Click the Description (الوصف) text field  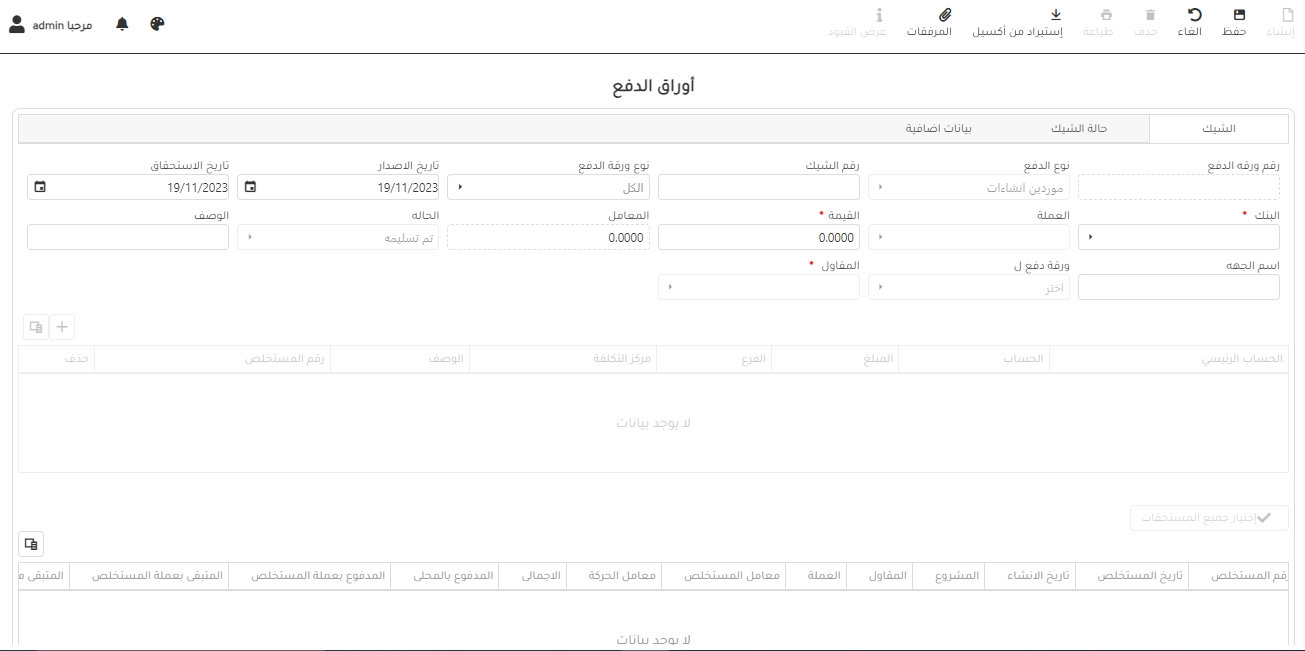click(x=128, y=237)
